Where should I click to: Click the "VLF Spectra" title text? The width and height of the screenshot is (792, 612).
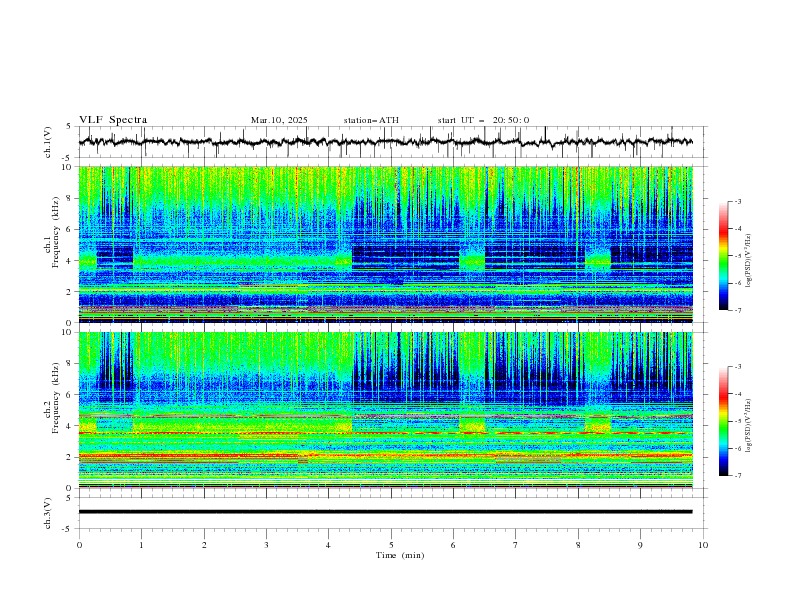coord(113,120)
